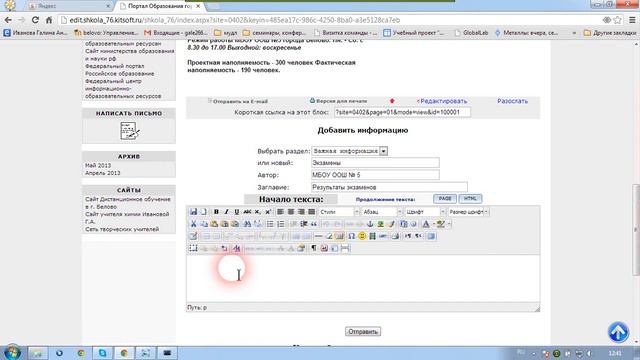Click the Редактировать link
The image size is (640, 360).
[x=443, y=101]
